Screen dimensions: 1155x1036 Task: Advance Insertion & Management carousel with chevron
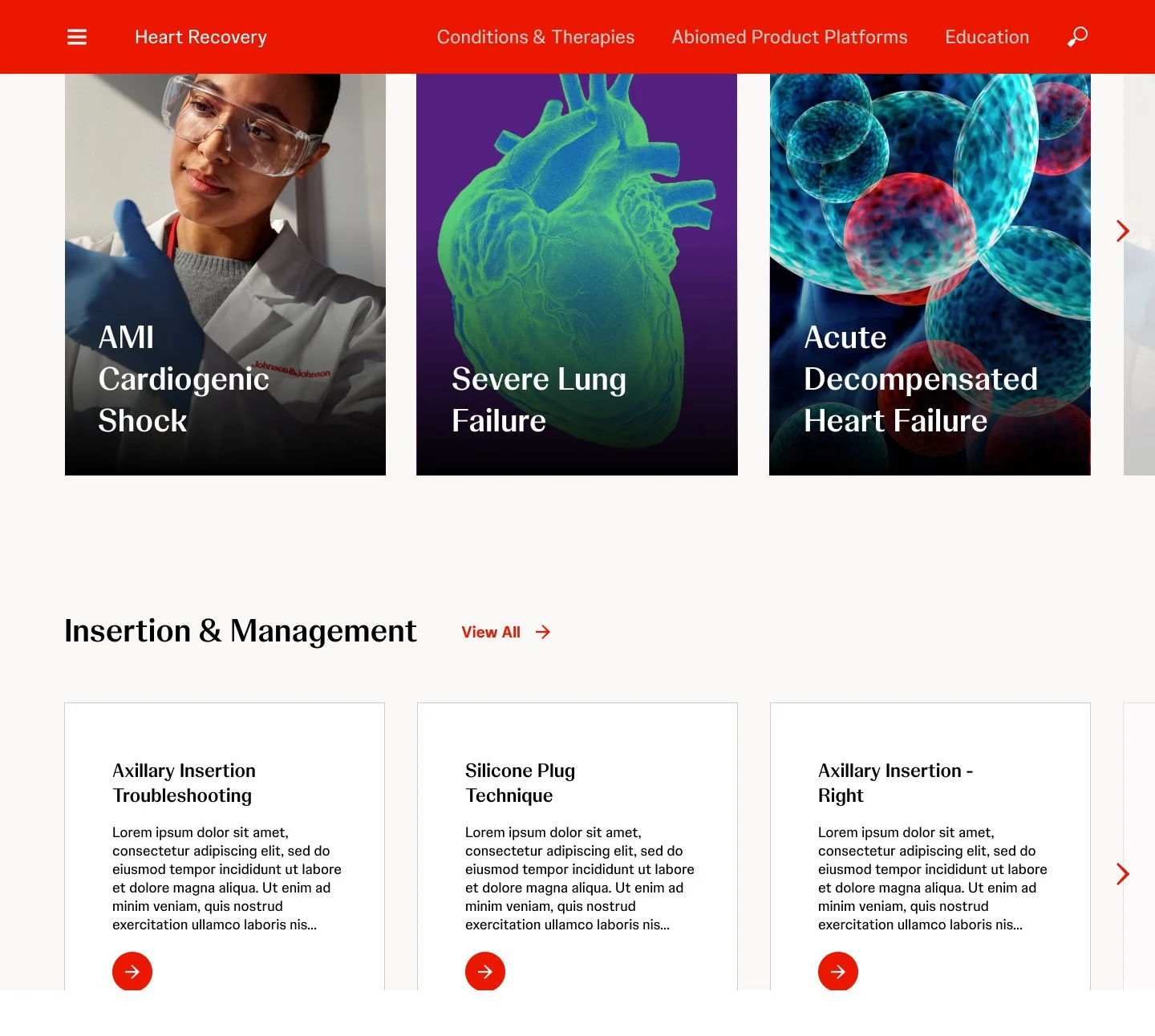(1123, 874)
